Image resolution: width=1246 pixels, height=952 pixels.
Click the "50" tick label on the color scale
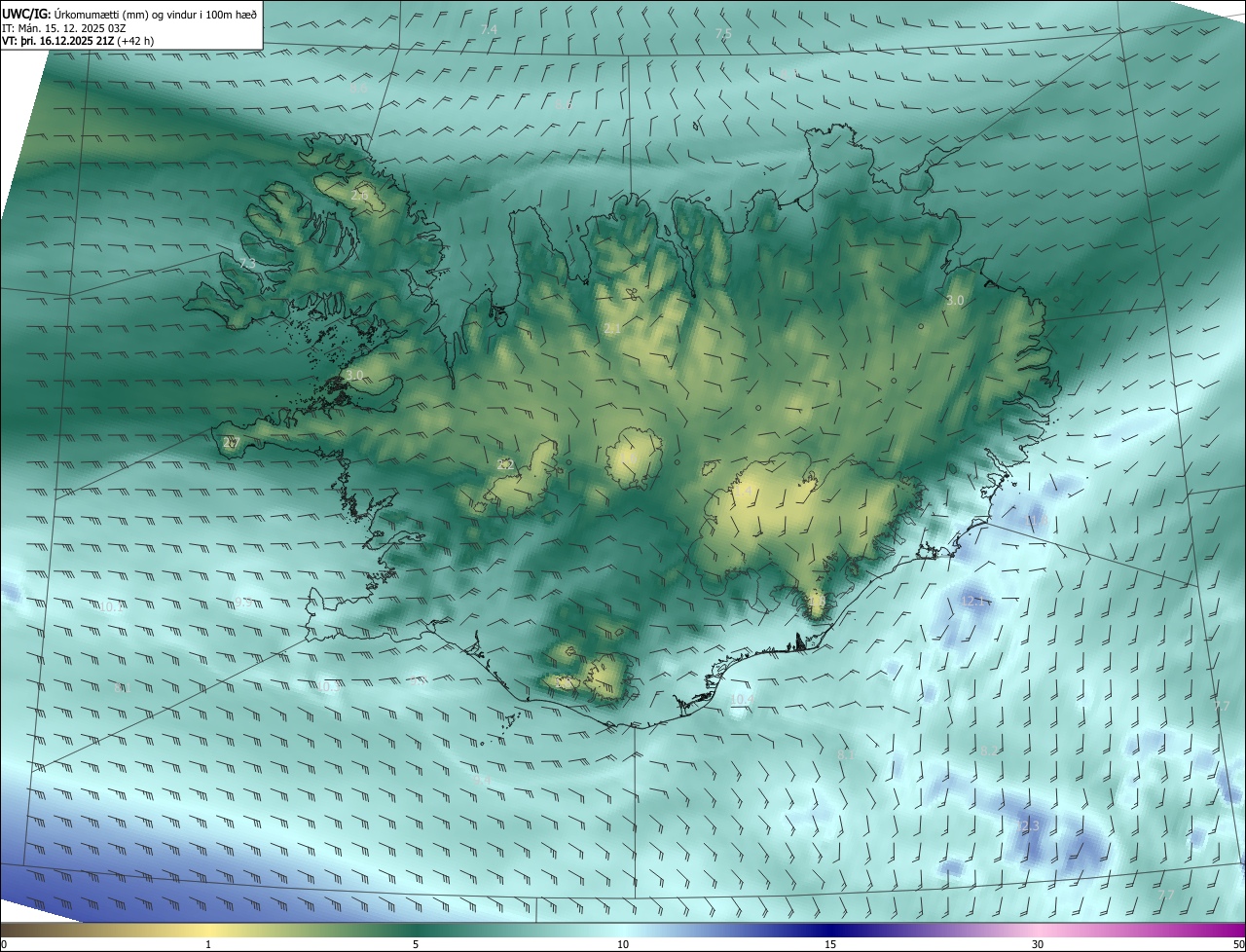[x=1238, y=944]
